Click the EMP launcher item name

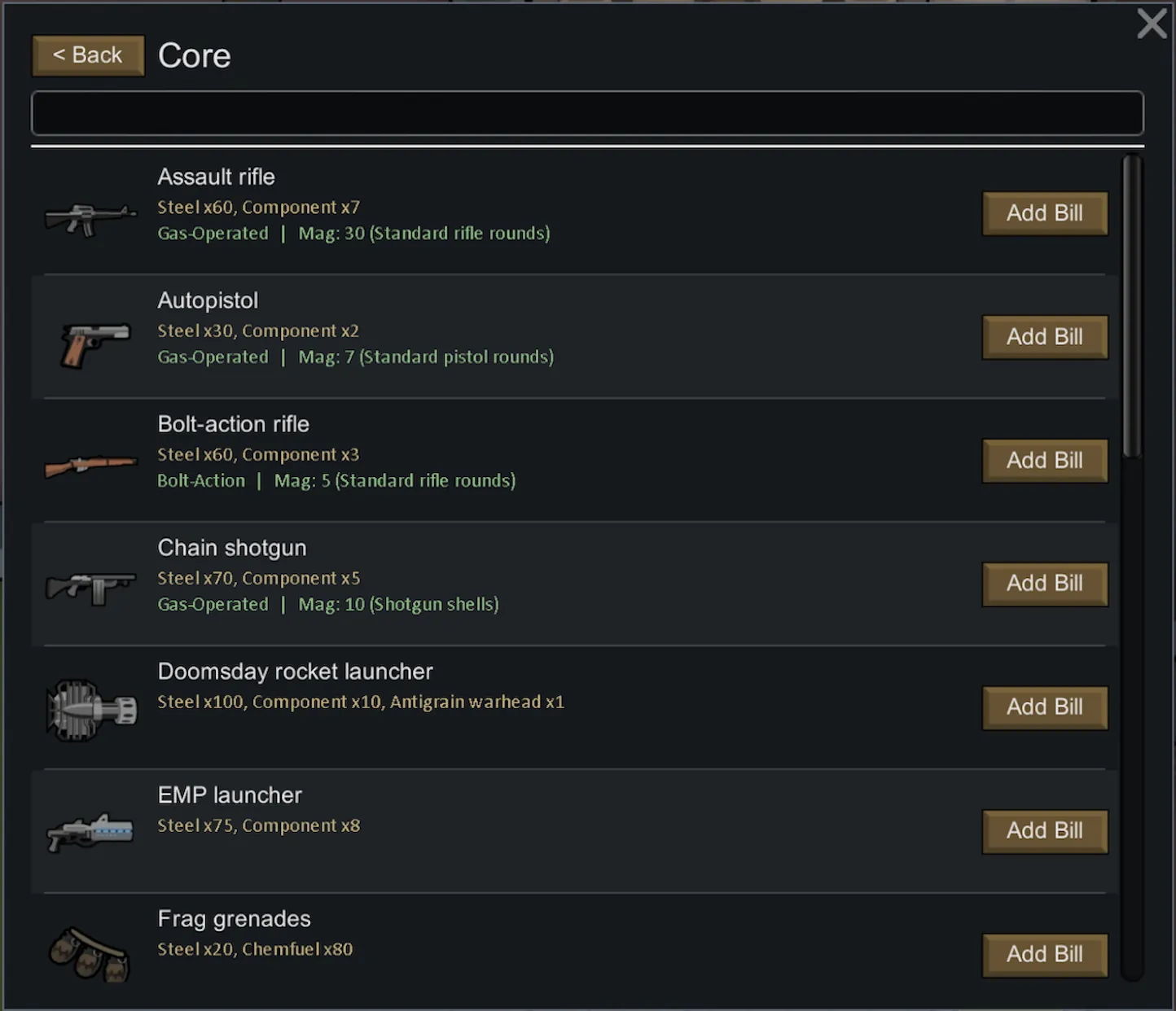coord(230,795)
